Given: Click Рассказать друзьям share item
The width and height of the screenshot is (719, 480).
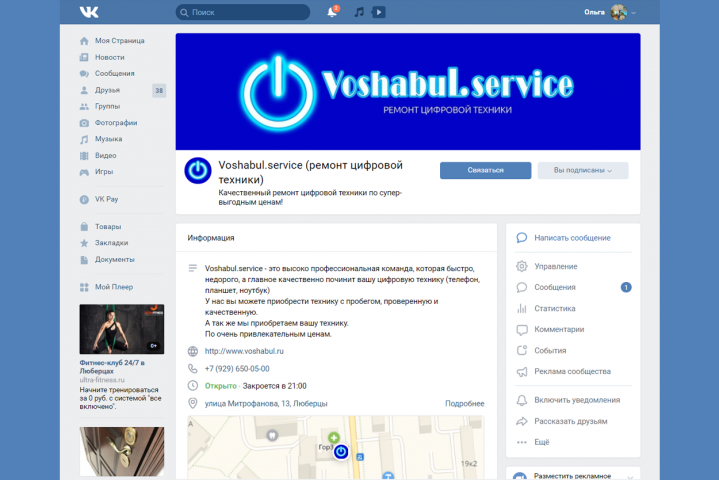Looking at the screenshot, I should [573, 421].
